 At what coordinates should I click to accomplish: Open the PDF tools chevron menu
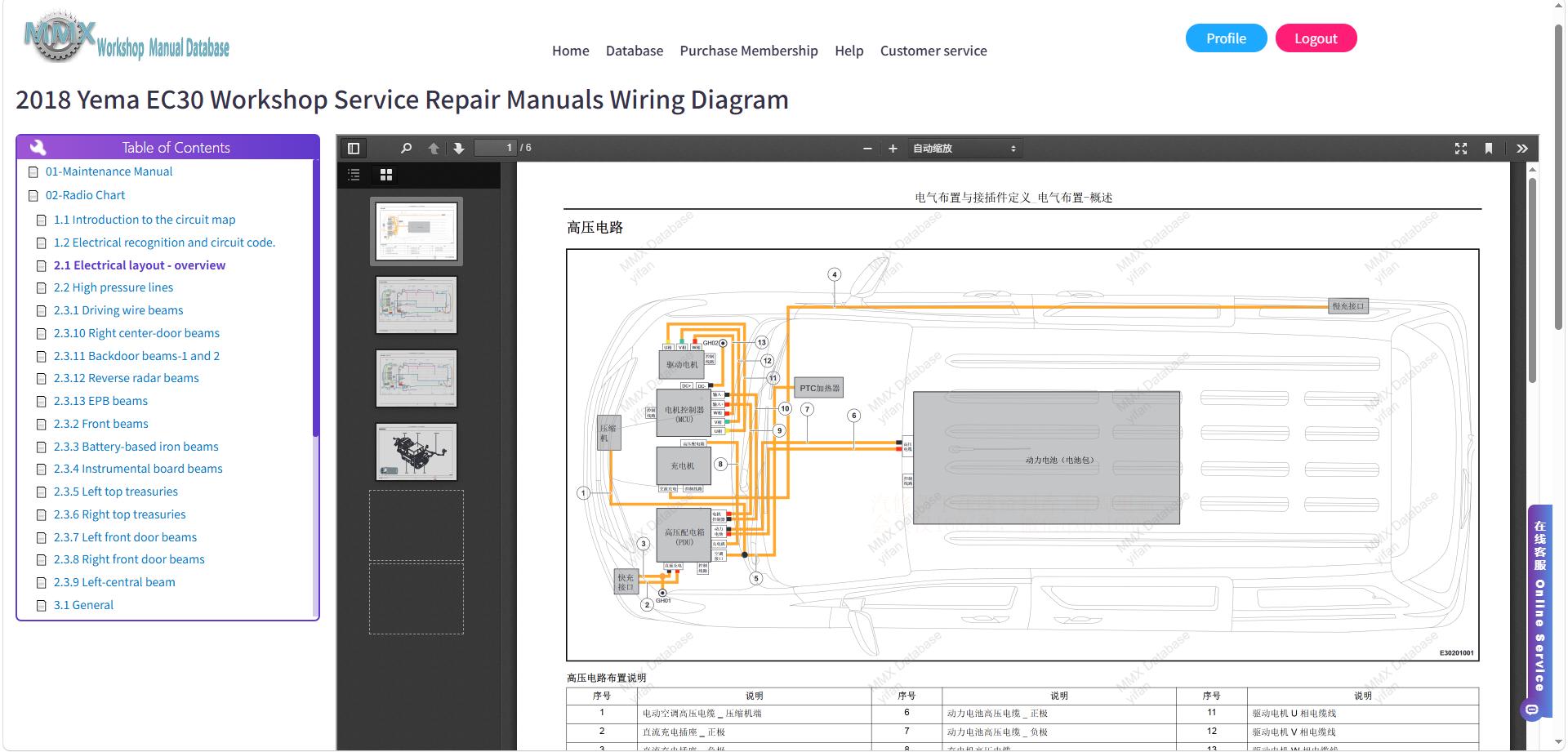point(1522,148)
